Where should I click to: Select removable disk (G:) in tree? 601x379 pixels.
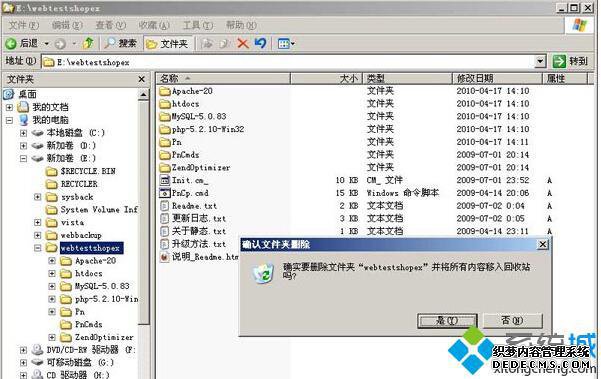(80, 363)
